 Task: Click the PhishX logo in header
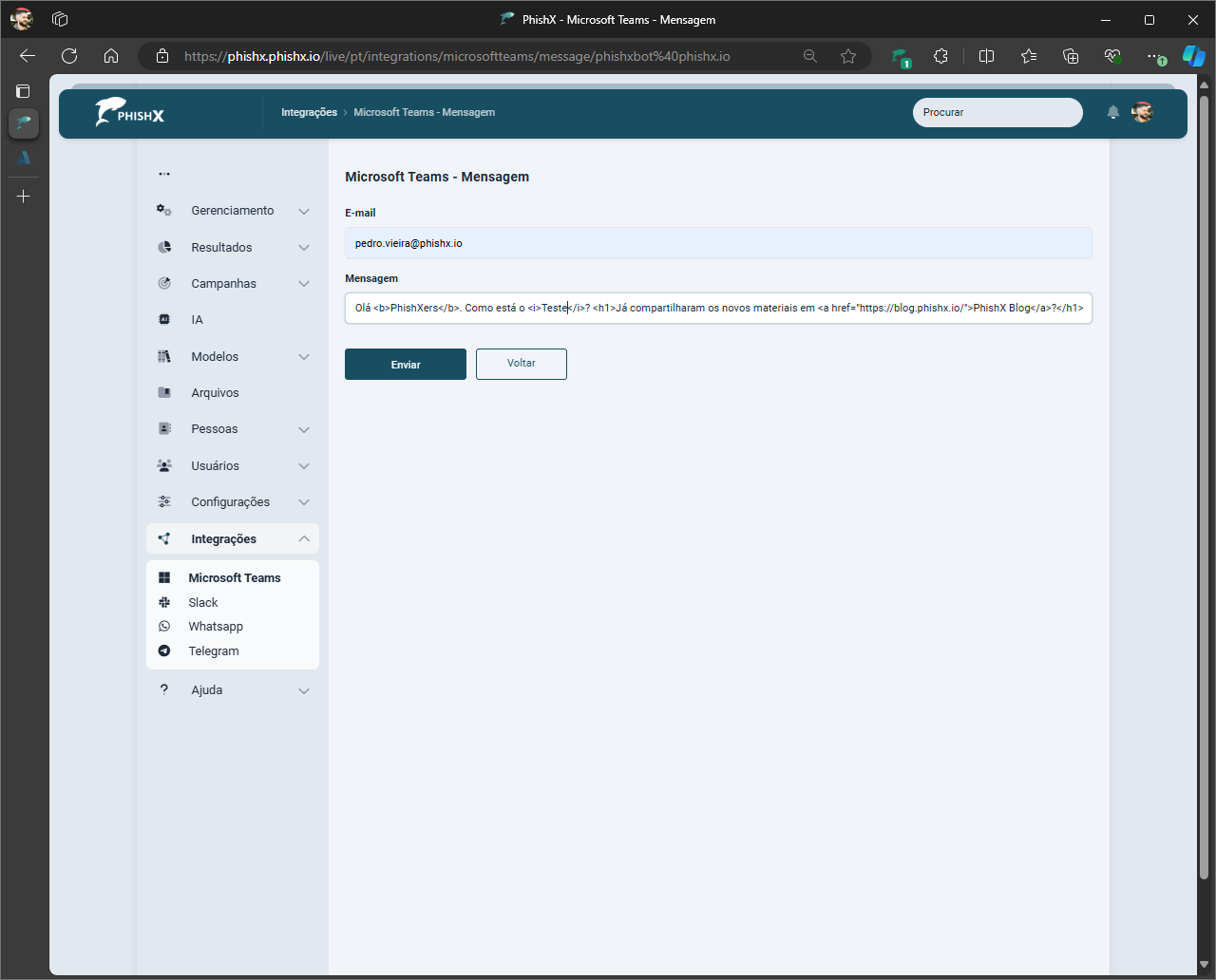tap(130, 113)
